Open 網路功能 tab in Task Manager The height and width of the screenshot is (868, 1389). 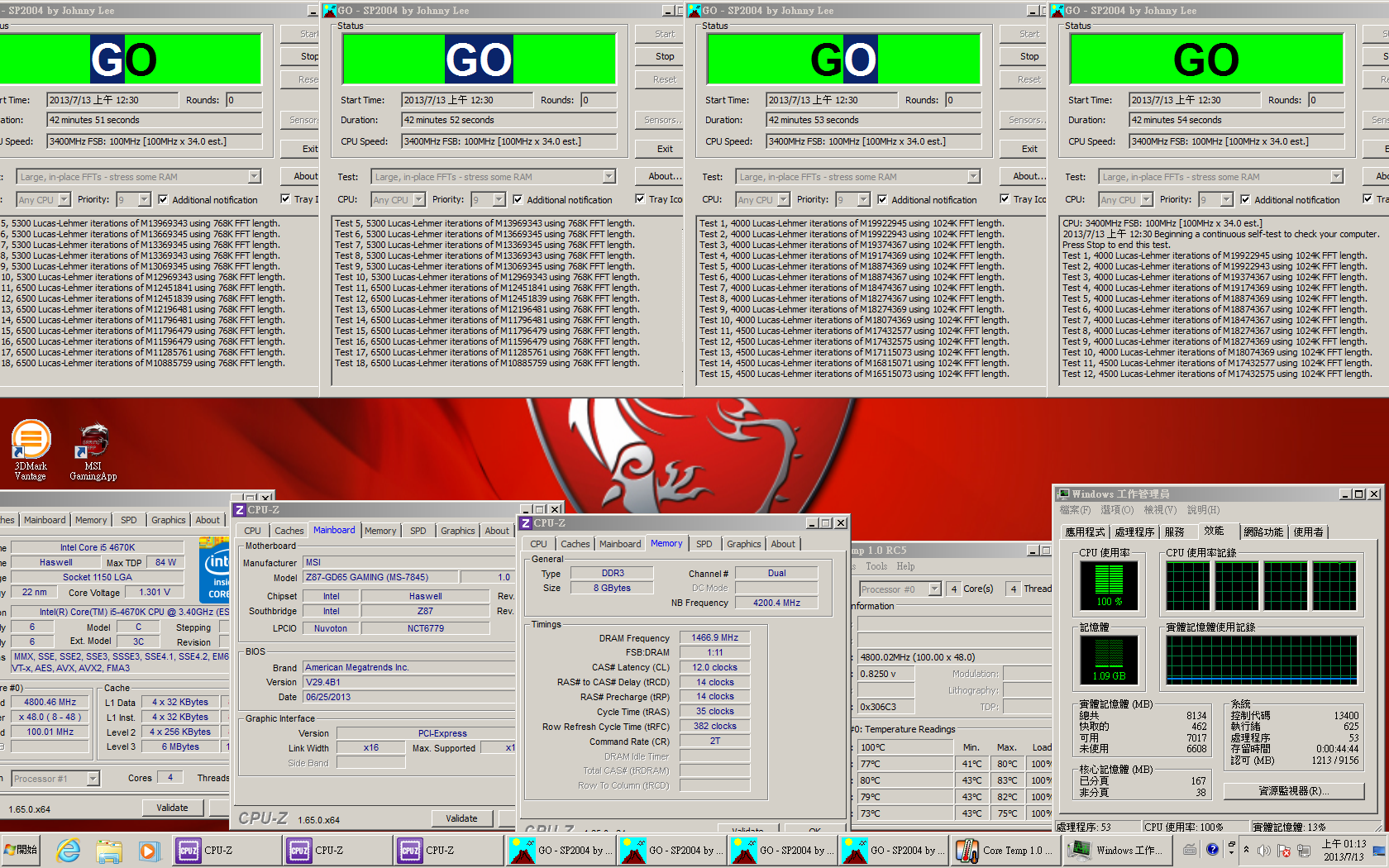(x=1263, y=532)
